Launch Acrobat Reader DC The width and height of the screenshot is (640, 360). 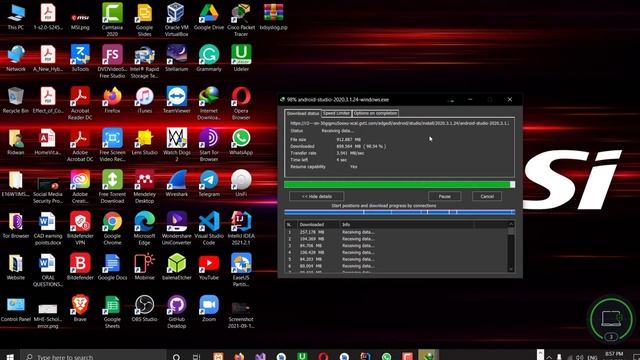80,103
